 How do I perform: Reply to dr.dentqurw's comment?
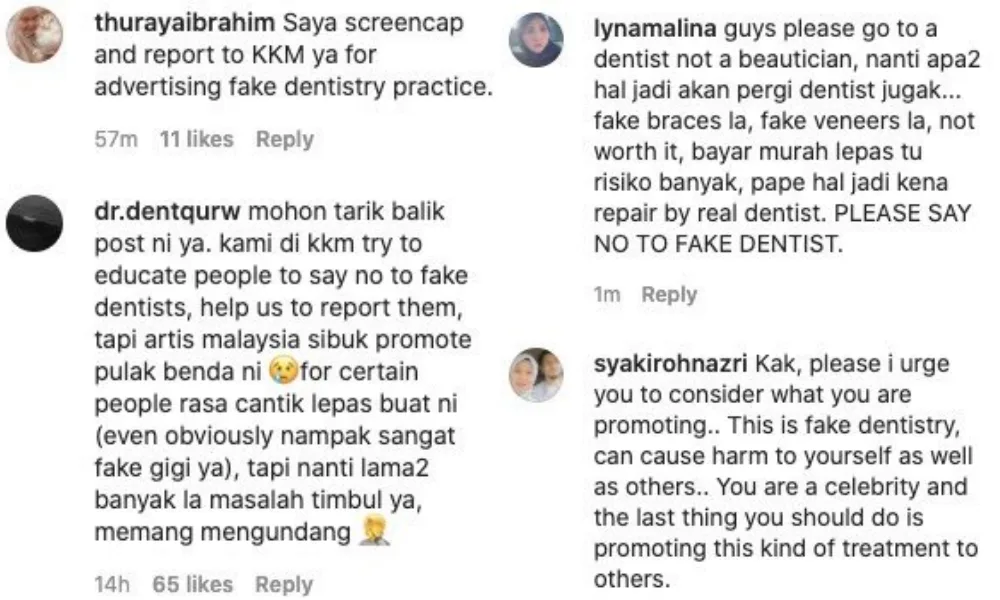pyautogui.click(x=284, y=584)
